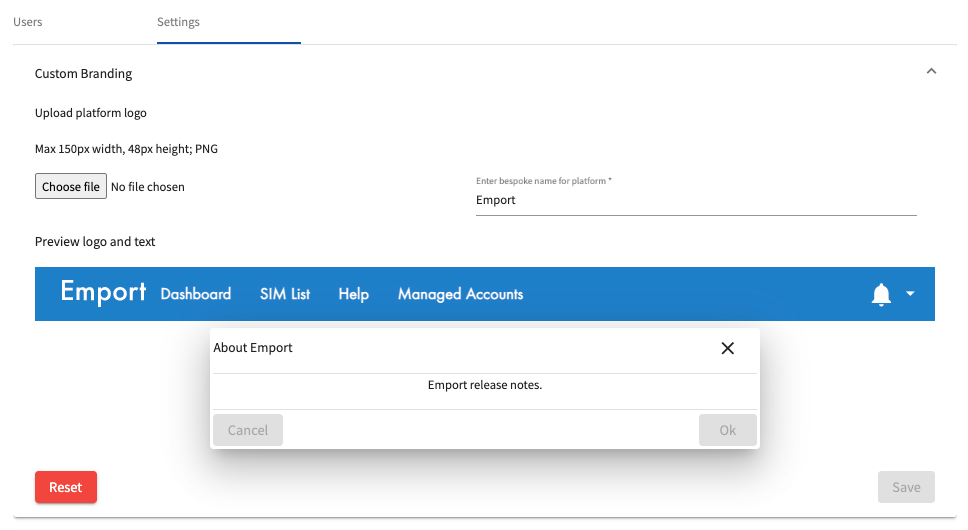Click the Save button
Screen dimensions: 968x530
[906, 487]
